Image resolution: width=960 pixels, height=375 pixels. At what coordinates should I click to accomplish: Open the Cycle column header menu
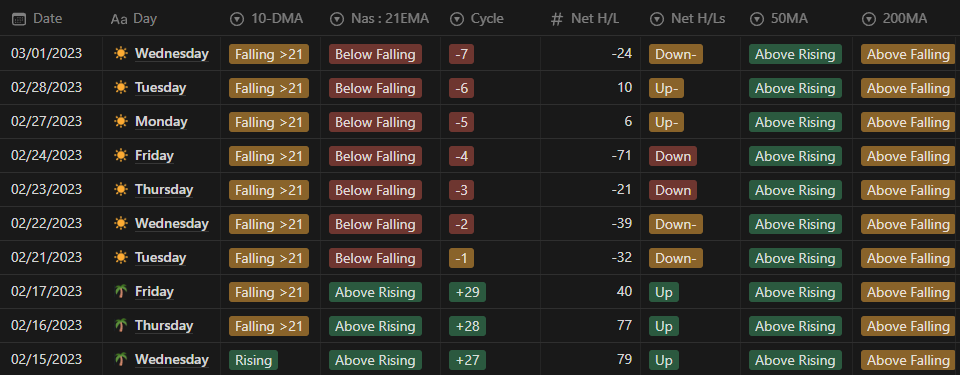coord(490,19)
